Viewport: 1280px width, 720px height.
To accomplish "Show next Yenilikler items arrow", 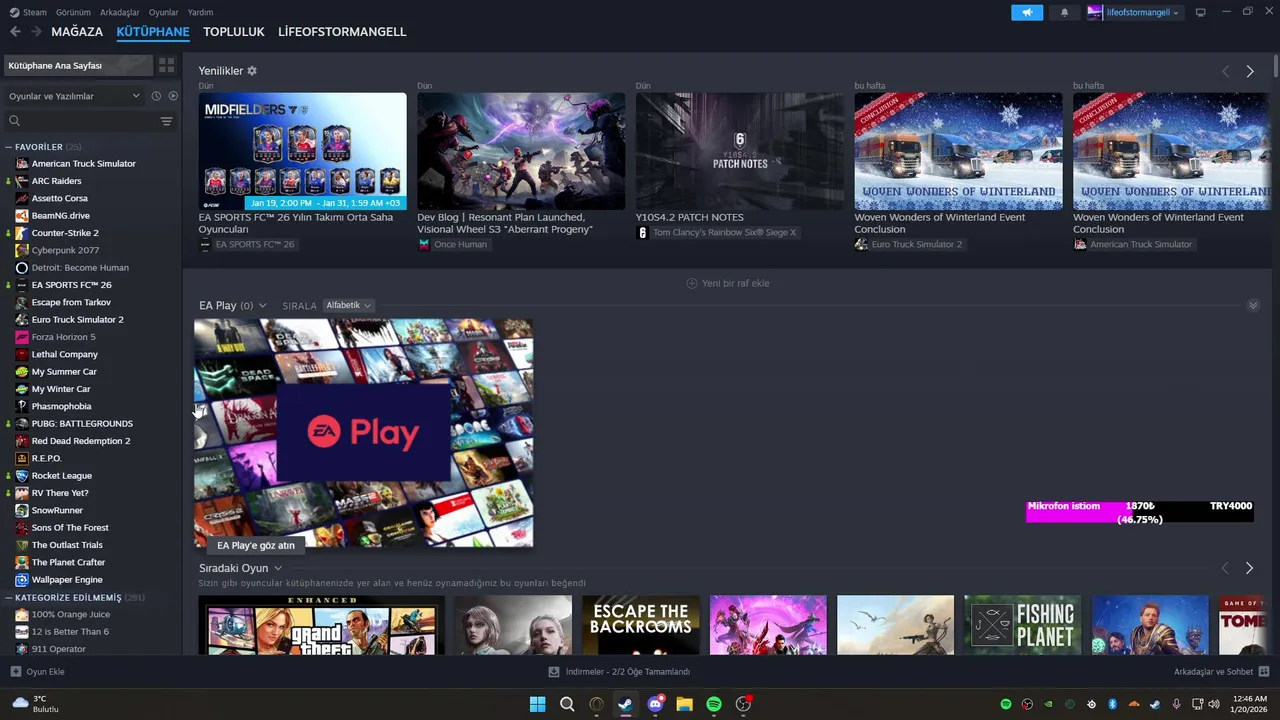I will (x=1250, y=71).
